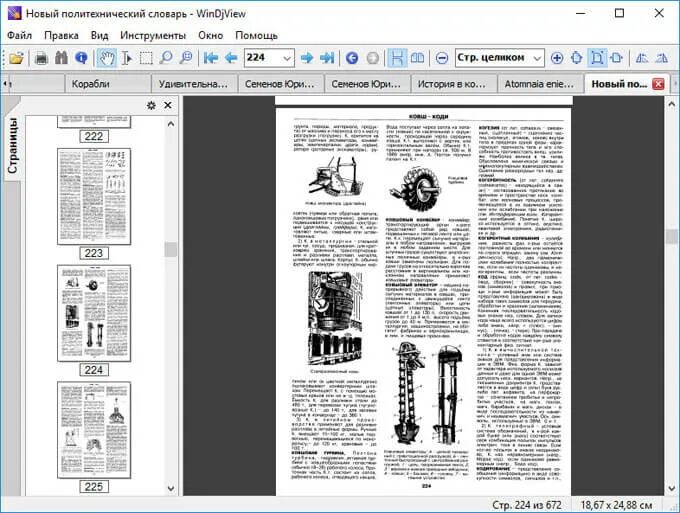The height and width of the screenshot is (513, 680).
Task: Close the thumbnails side panel
Action: tap(168, 105)
